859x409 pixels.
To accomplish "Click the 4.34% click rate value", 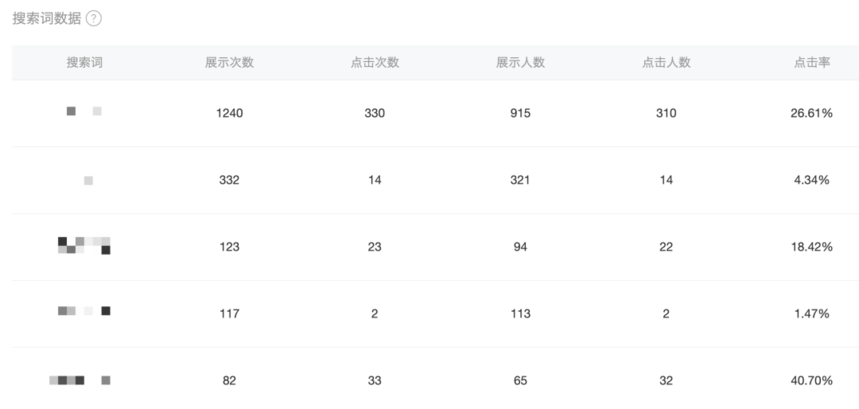I will [x=812, y=180].
